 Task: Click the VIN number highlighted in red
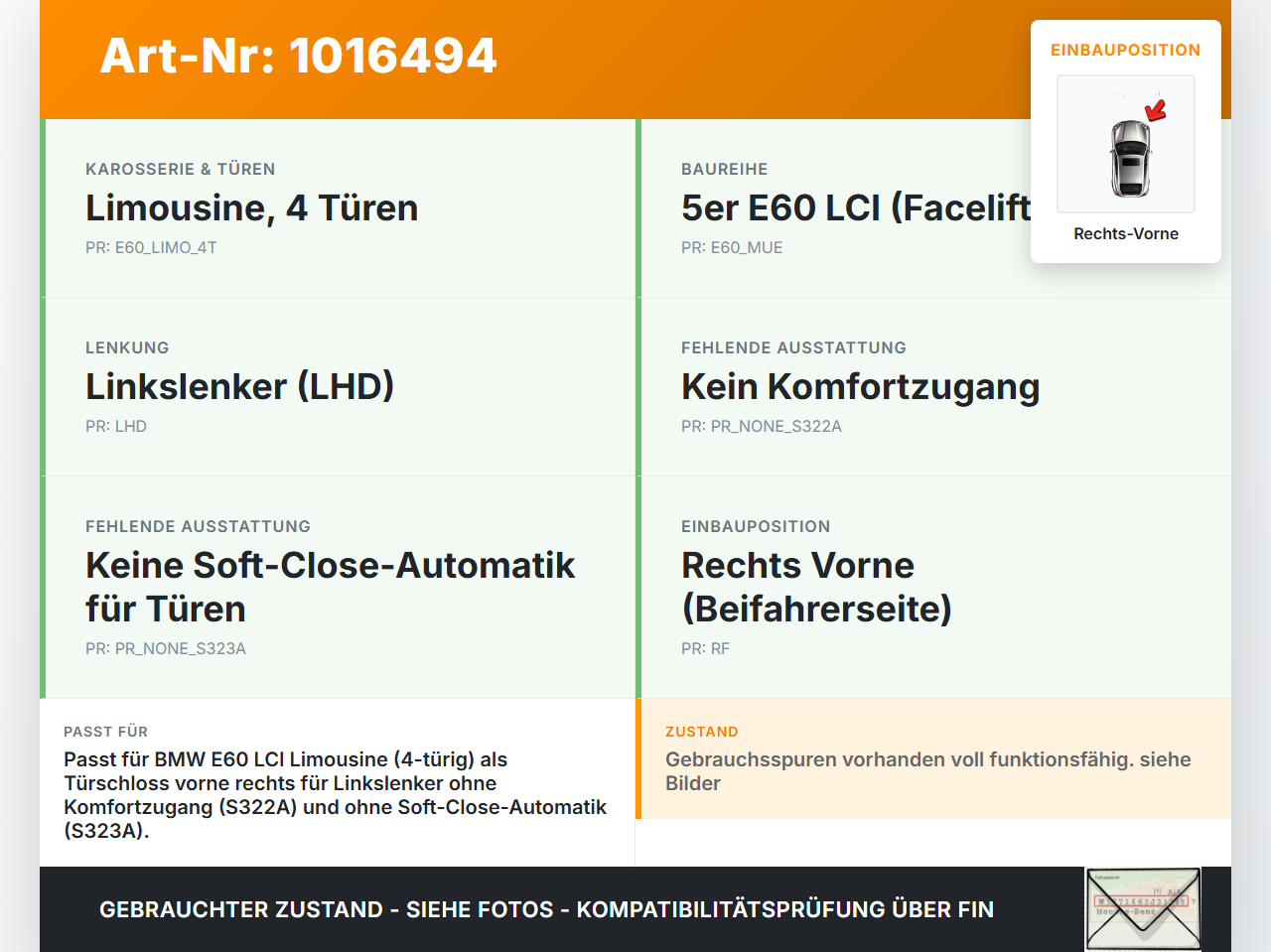point(1141,900)
